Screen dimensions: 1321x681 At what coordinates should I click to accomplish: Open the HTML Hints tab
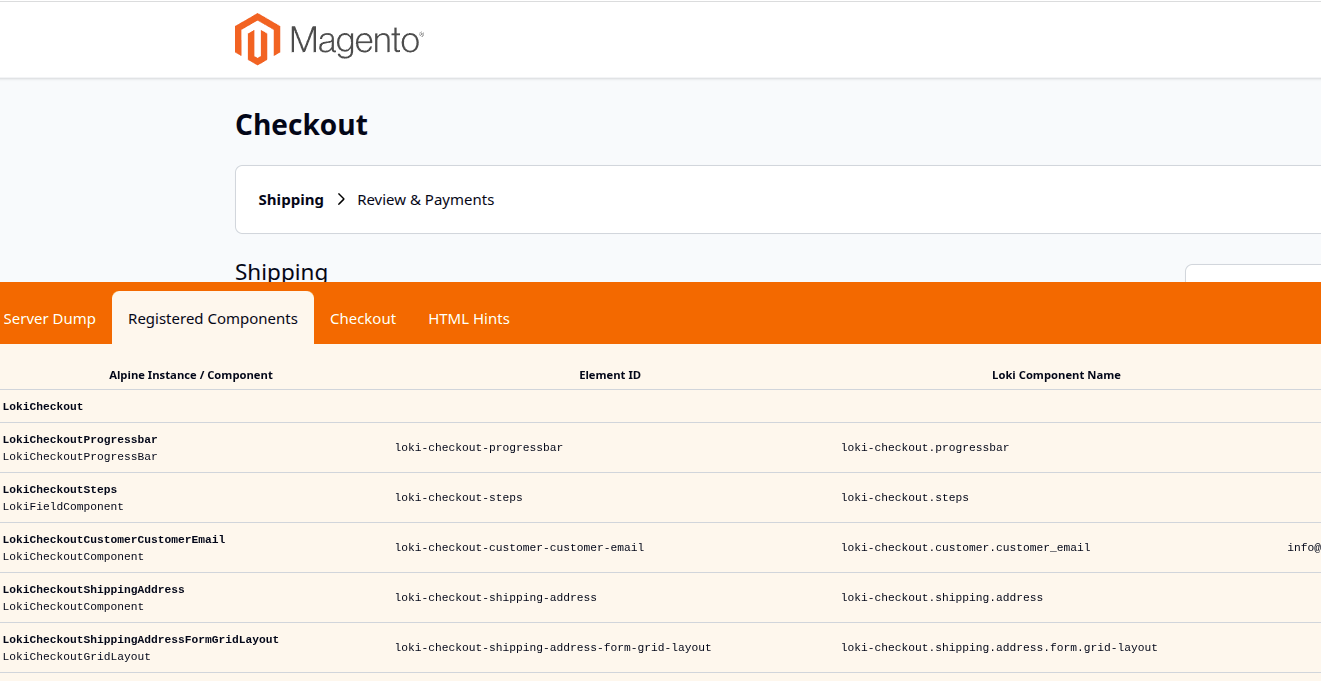click(469, 319)
